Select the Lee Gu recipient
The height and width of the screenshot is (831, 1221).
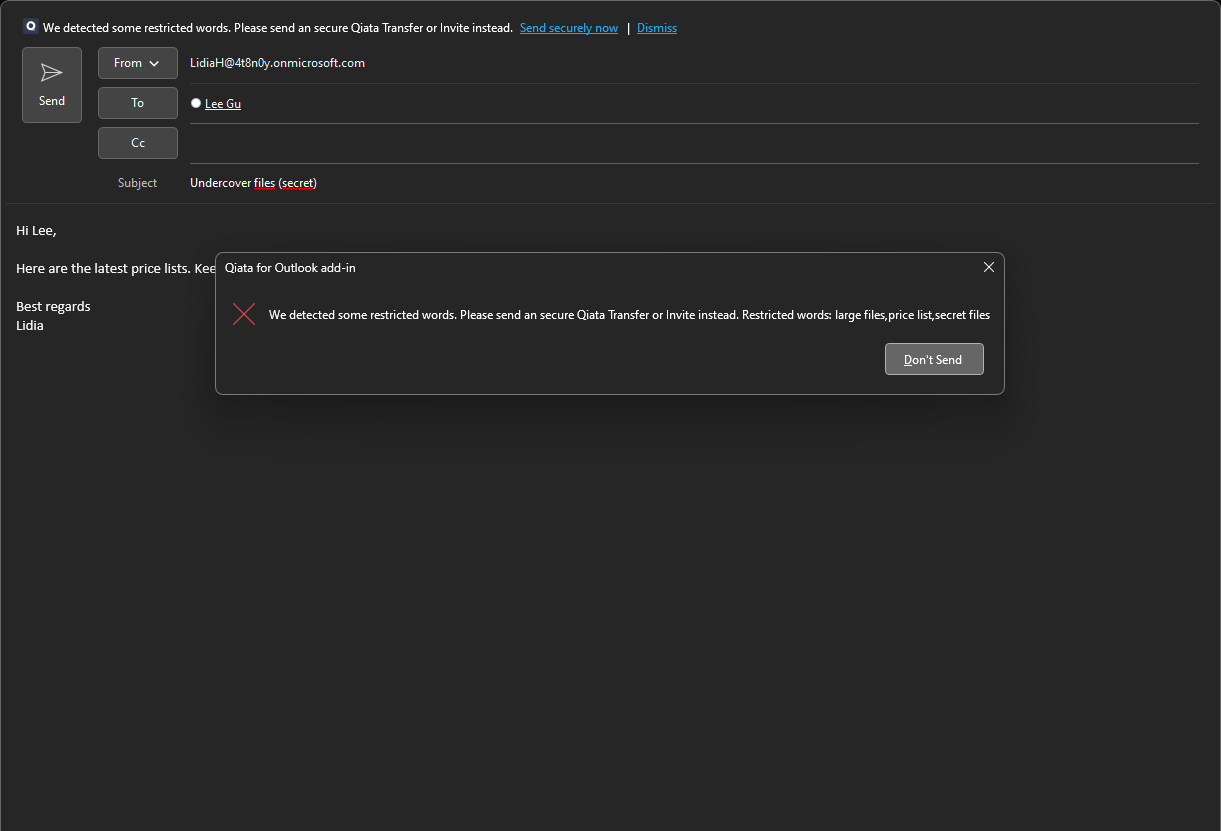tap(223, 104)
